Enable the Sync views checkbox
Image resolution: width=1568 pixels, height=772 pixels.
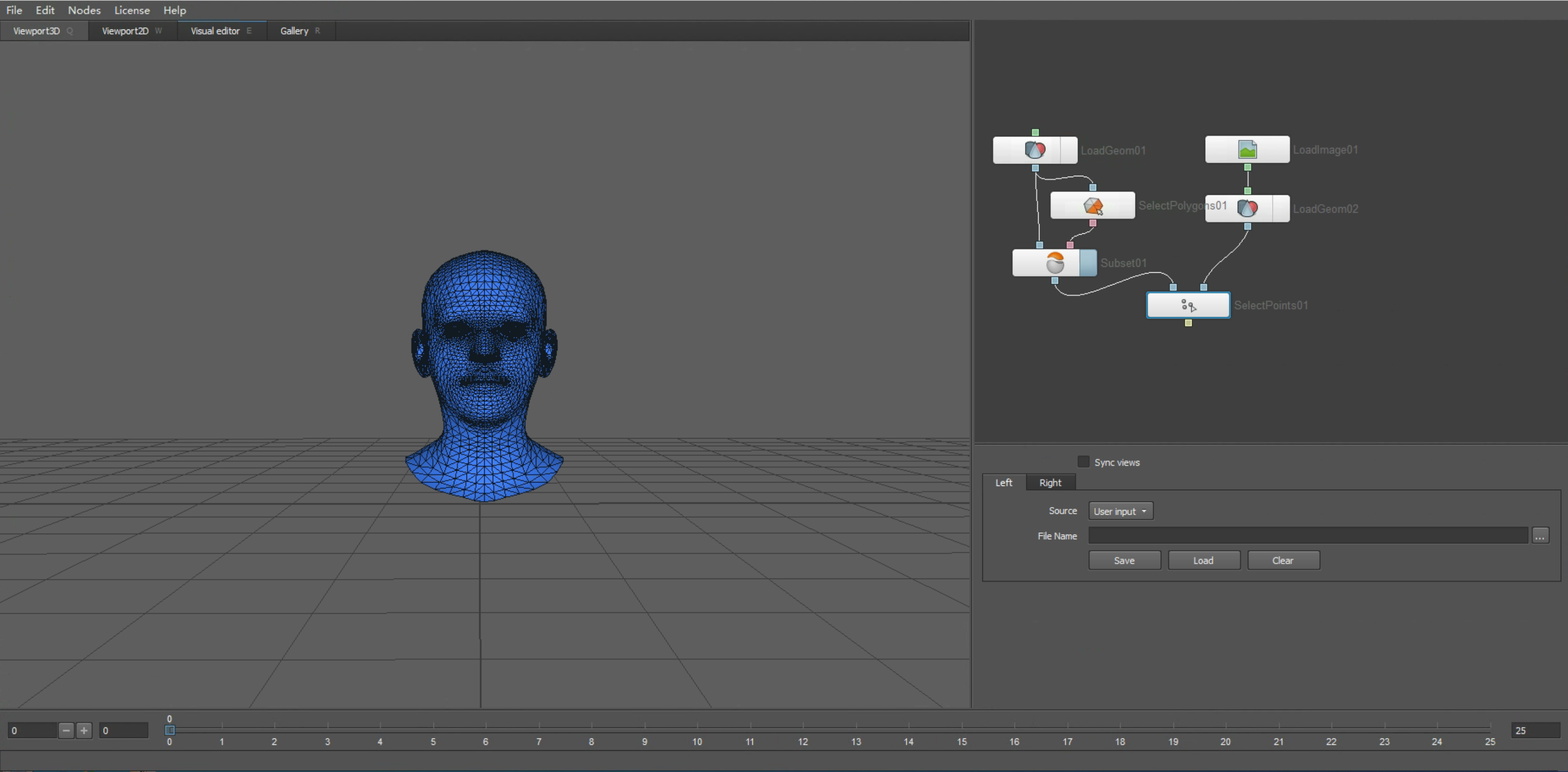point(1083,462)
